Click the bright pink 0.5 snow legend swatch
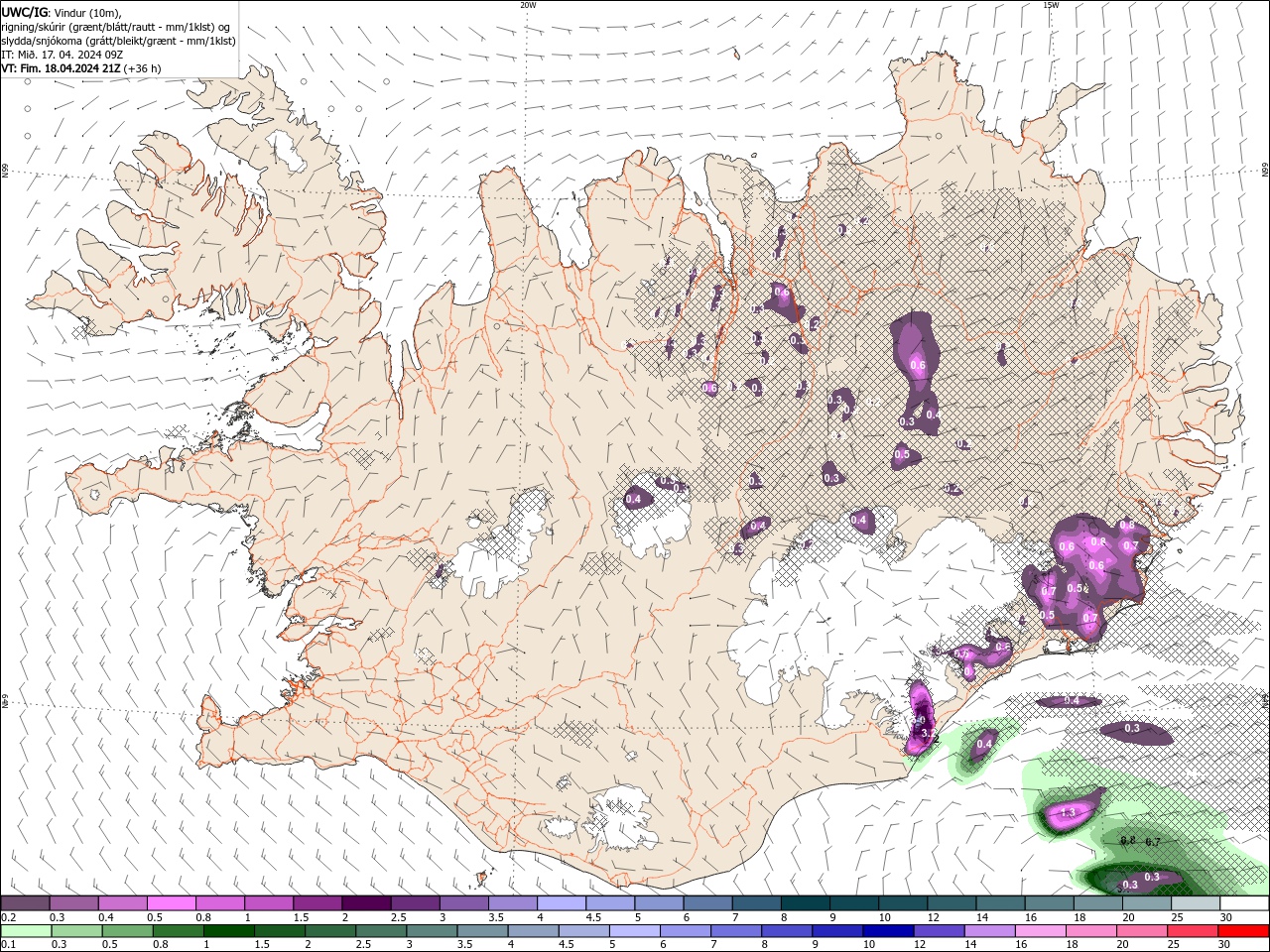The height and width of the screenshot is (952, 1270). click(171, 903)
